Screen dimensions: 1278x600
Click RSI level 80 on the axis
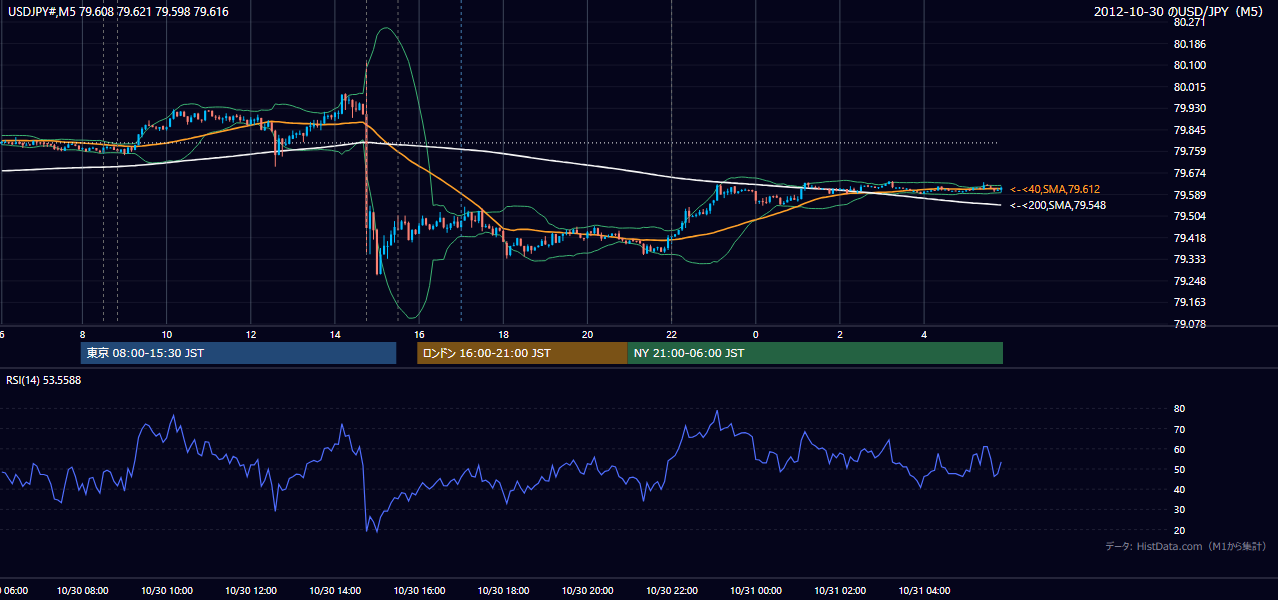[x=1180, y=409]
